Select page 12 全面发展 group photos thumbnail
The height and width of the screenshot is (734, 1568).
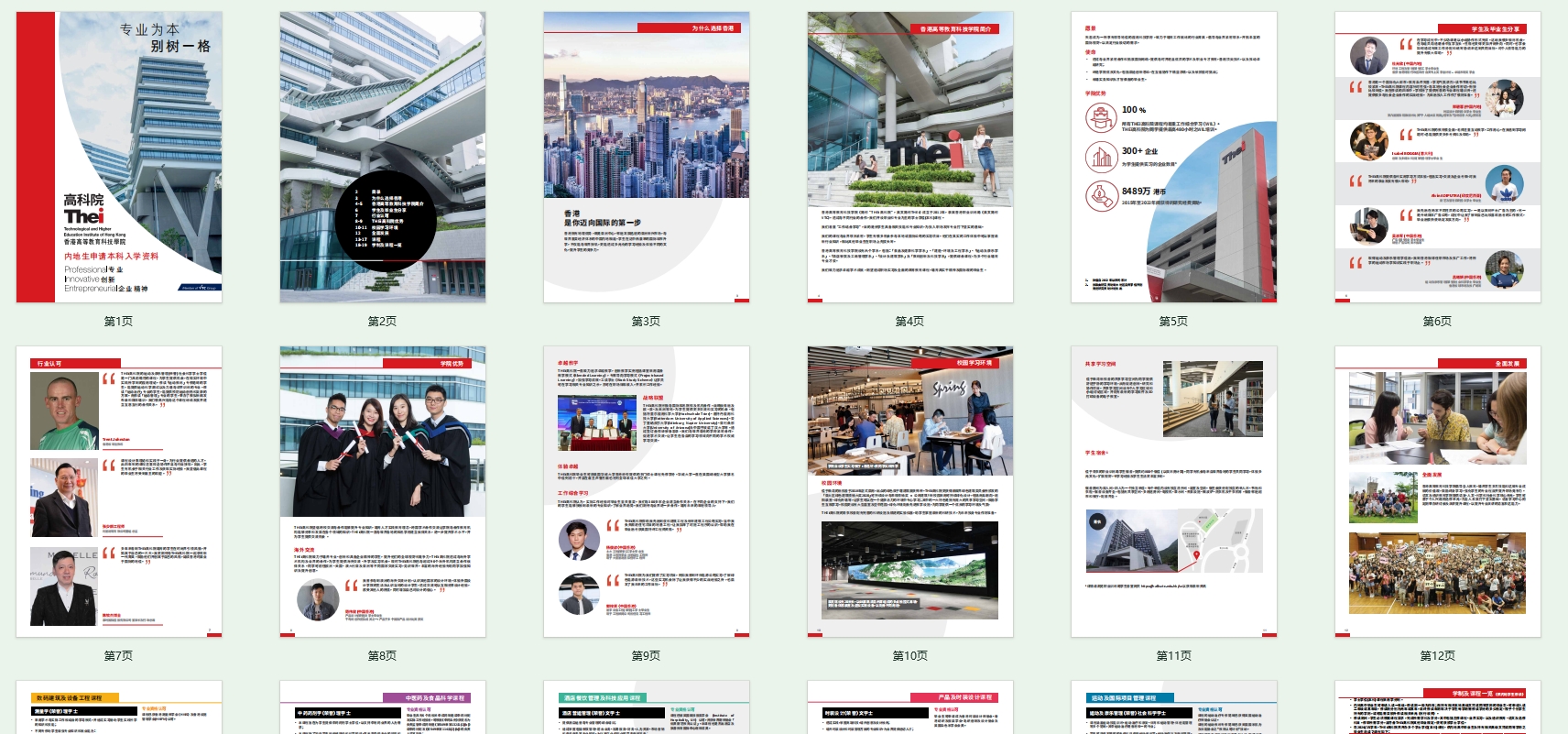(1438, 491)
